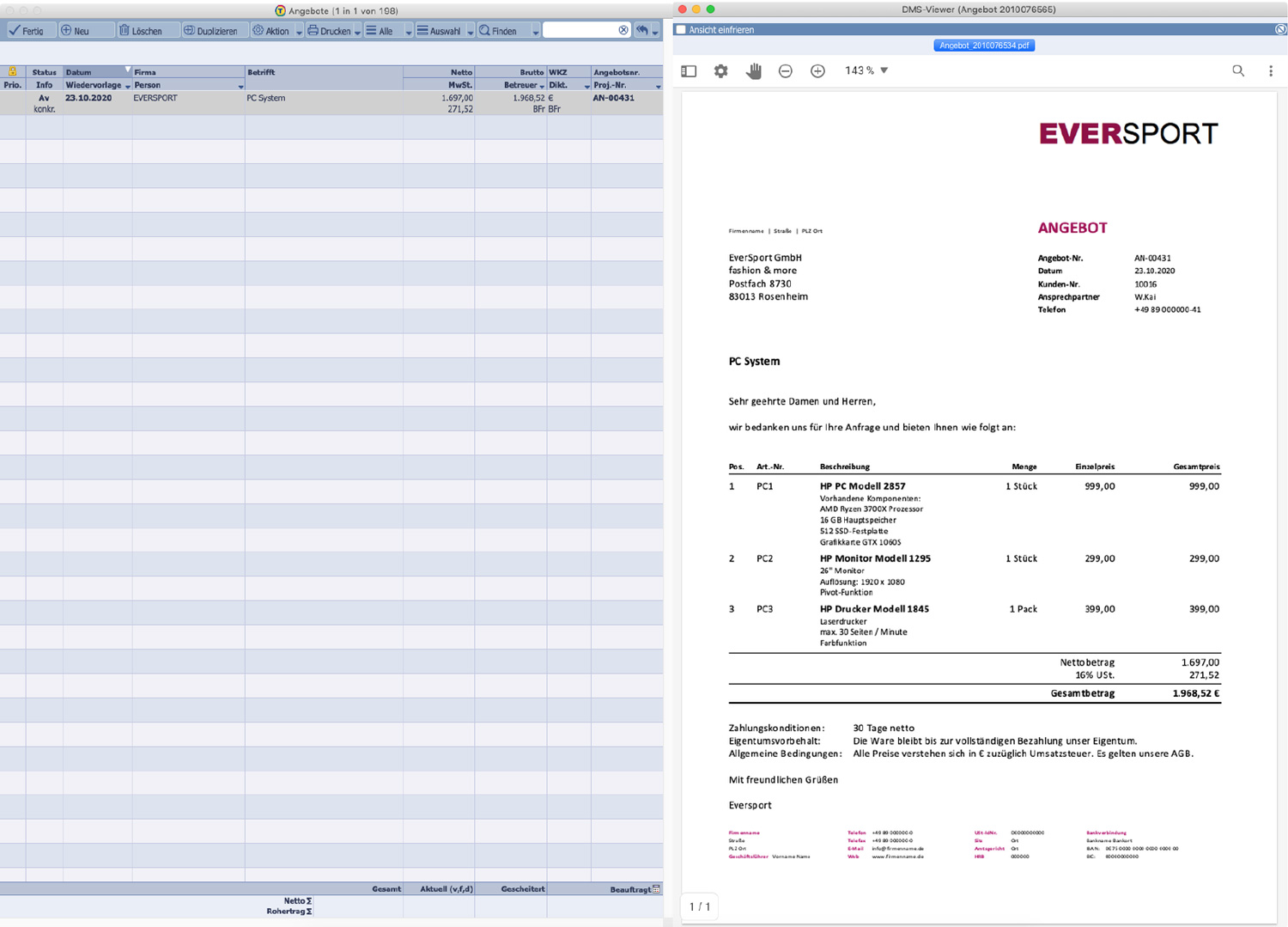Click the Aktuell (v,f,d) footer label
The width and height of the screenshot is (1288, 927).
[x=447, y=889]
